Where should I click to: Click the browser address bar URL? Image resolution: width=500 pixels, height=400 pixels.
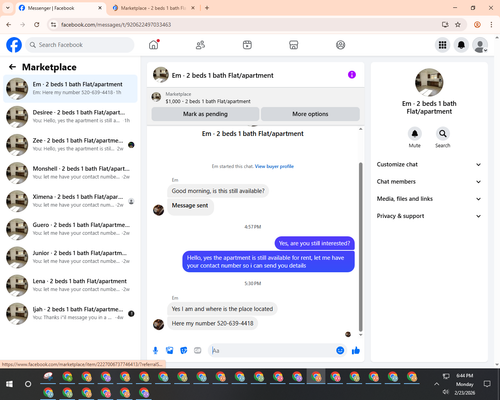(116, 24)
